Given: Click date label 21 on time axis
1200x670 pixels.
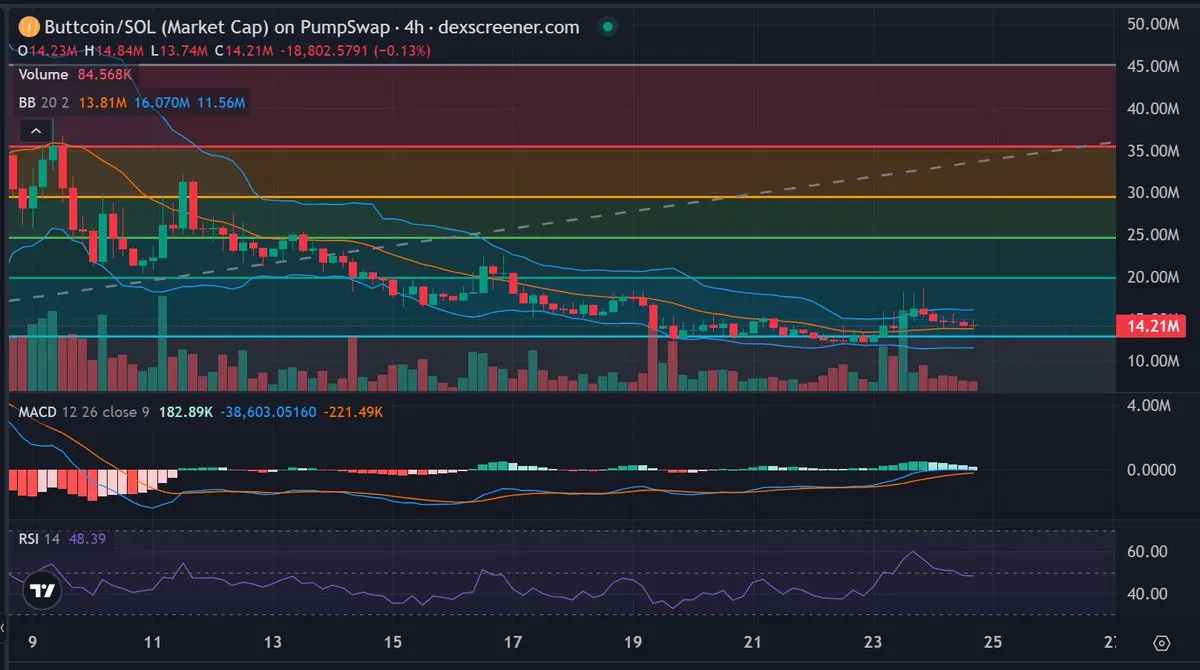Looking at the screenshot, I should pyautogui.click(x=754, y=641).
